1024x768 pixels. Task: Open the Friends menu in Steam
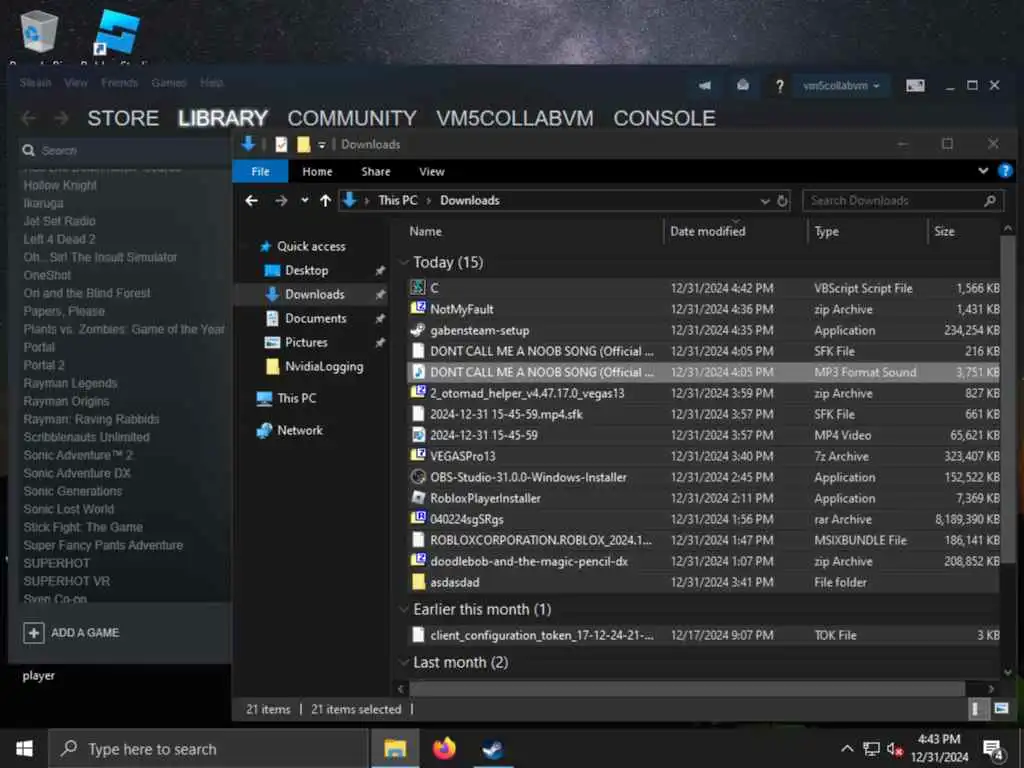[120, 83]
